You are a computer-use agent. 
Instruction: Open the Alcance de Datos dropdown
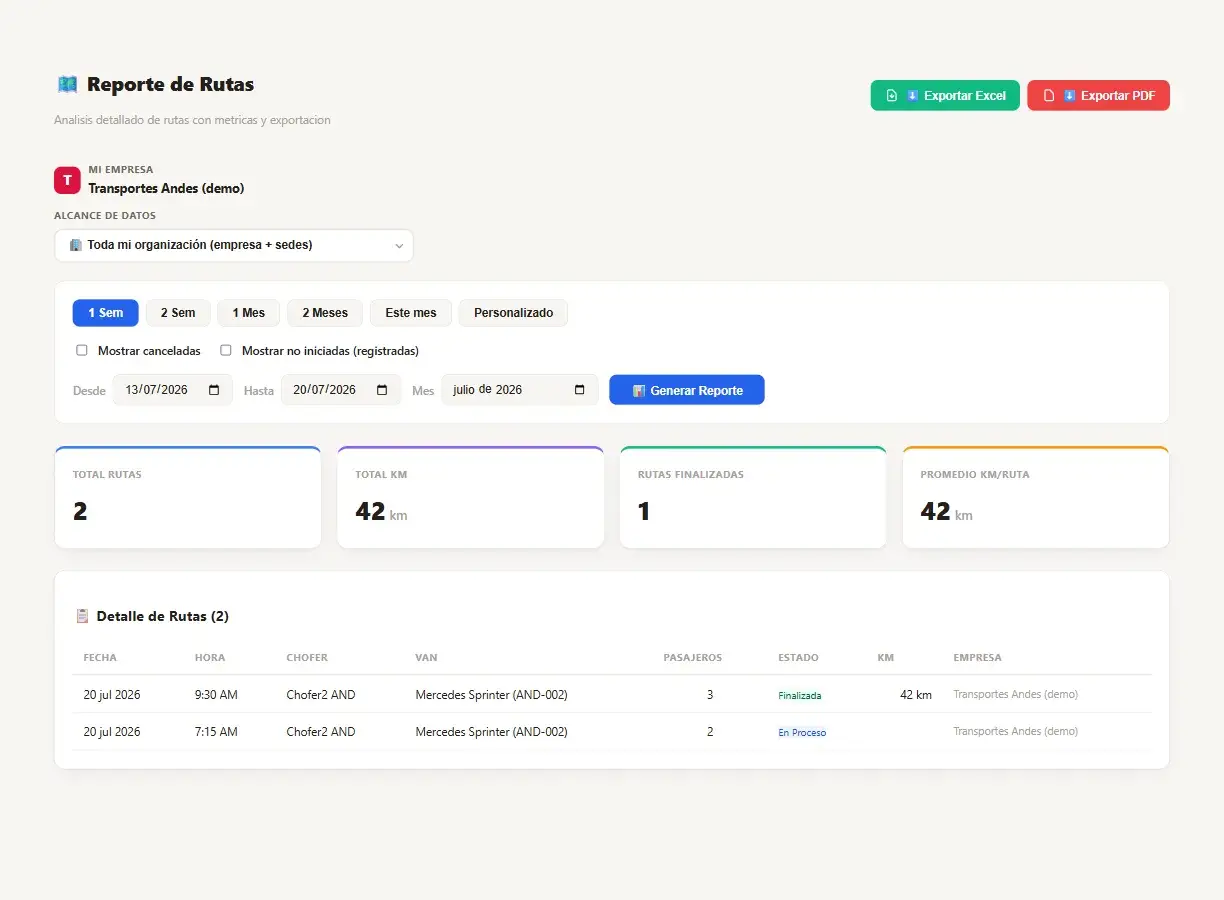(234, 245)
